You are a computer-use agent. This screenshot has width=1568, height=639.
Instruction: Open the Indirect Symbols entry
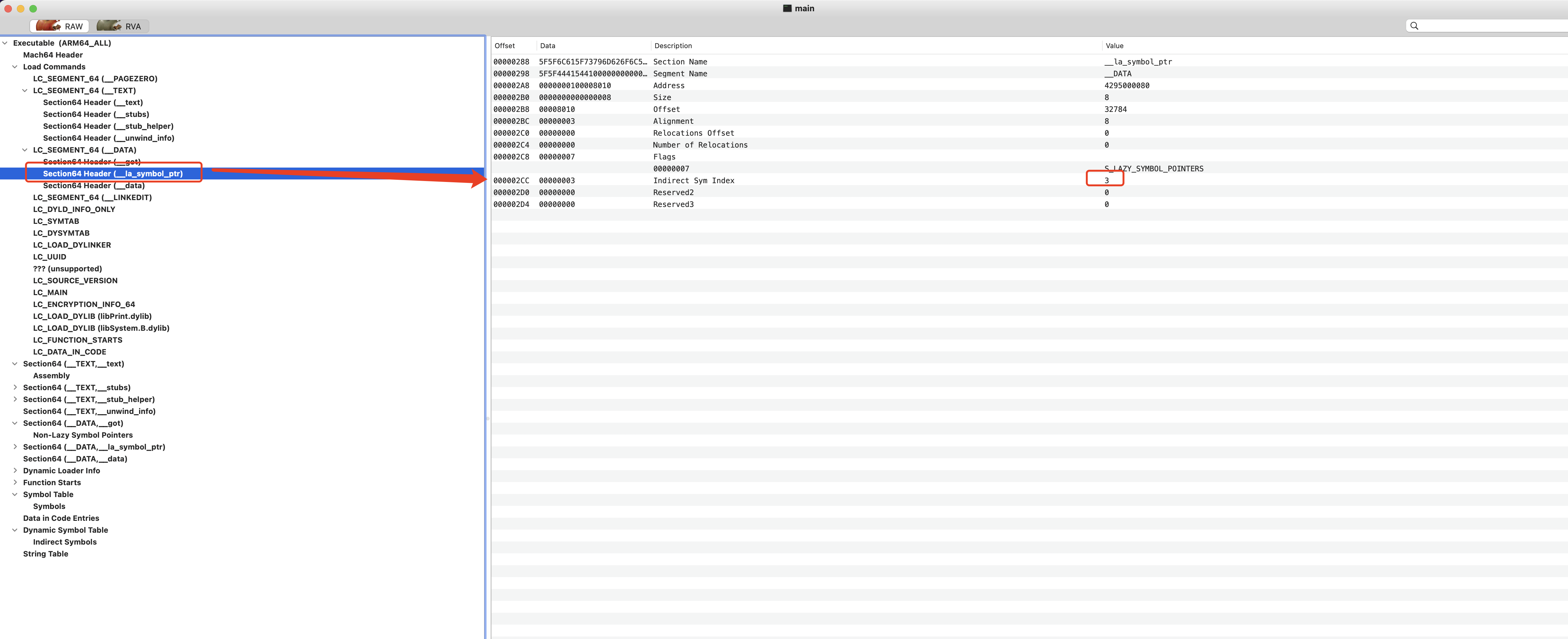64,542
